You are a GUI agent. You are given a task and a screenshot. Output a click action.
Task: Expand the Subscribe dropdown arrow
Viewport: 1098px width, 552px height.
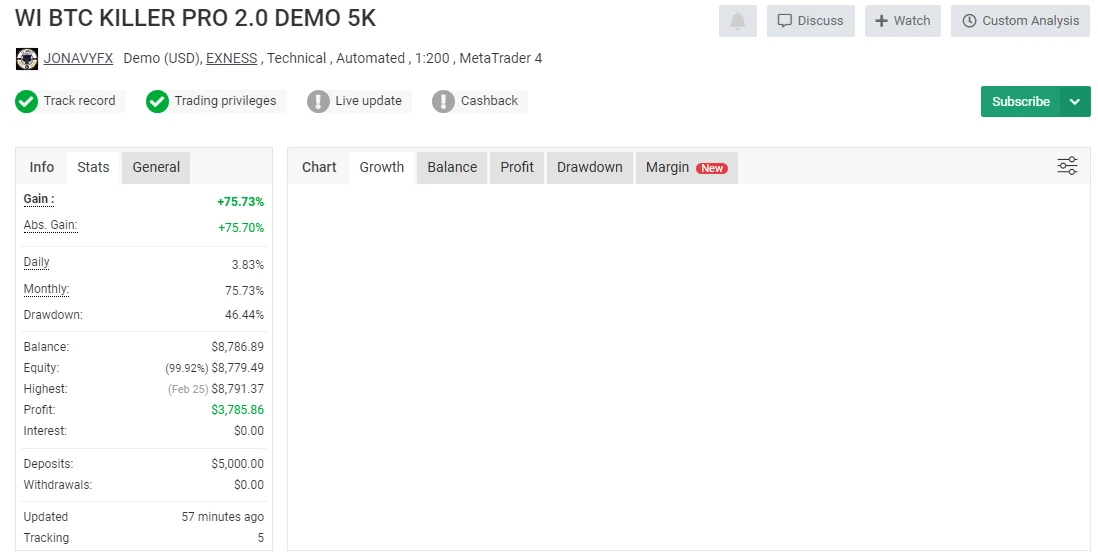(1075, 102)
